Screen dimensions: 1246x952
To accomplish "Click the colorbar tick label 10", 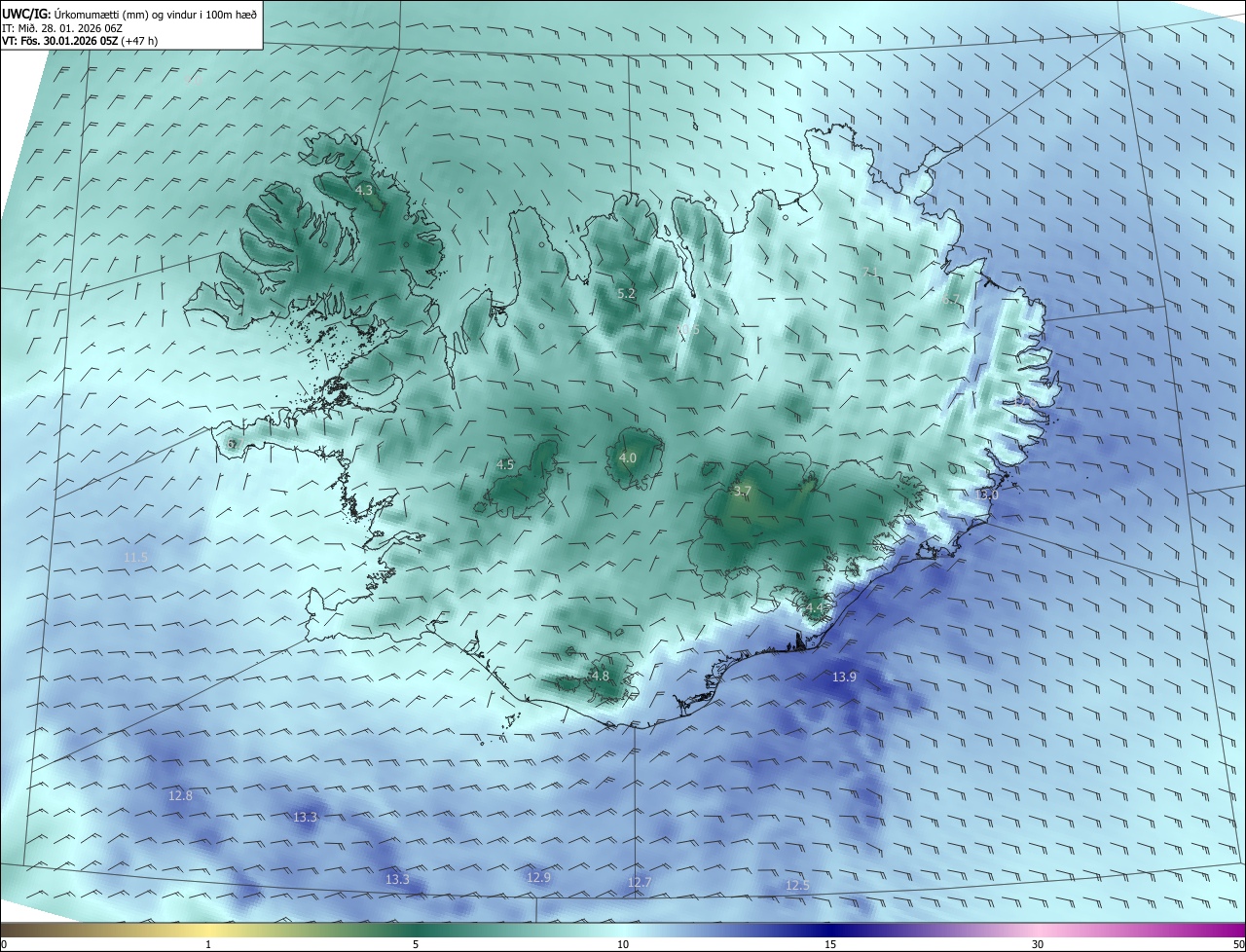I will coord(623,944).
